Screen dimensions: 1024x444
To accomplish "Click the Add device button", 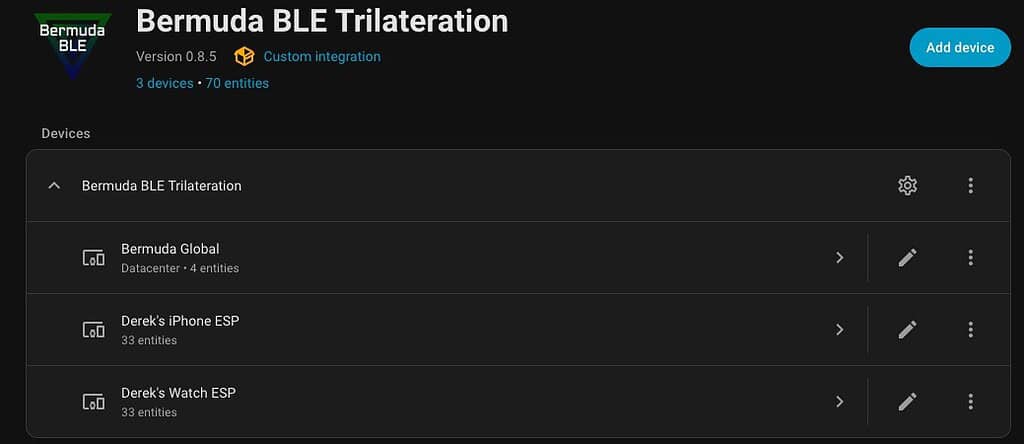I will (959, 47).
